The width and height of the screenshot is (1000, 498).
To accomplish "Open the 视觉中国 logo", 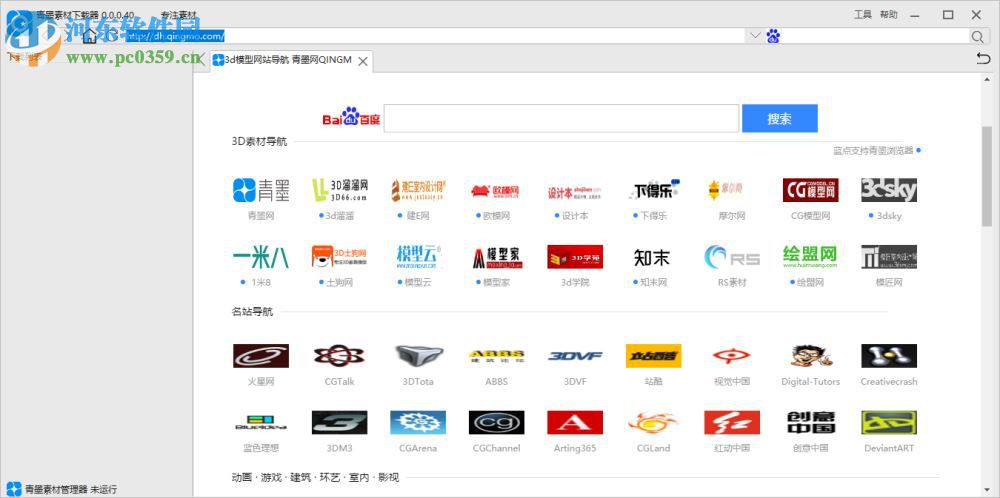I will pos(732,356).
